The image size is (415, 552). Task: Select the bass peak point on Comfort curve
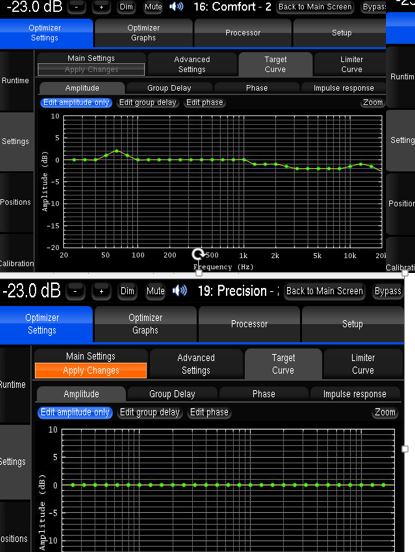tap(117, 151)
